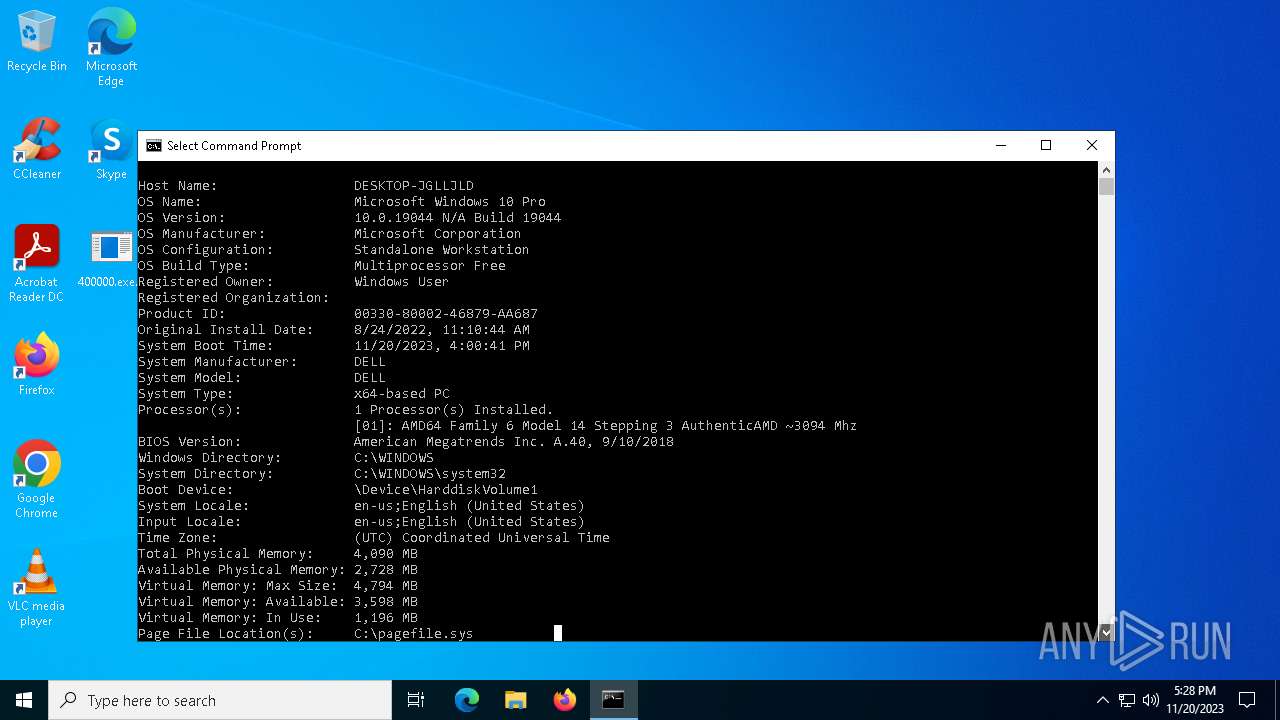Click the taskbar search box
1280x720 pixels.
pyautogui.click(x=220, y=700)
